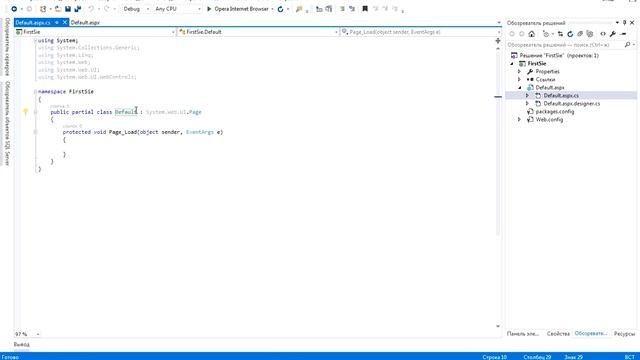Expand the Properties node in Solution Explorer
640x360 pixels.
[520, 71]
